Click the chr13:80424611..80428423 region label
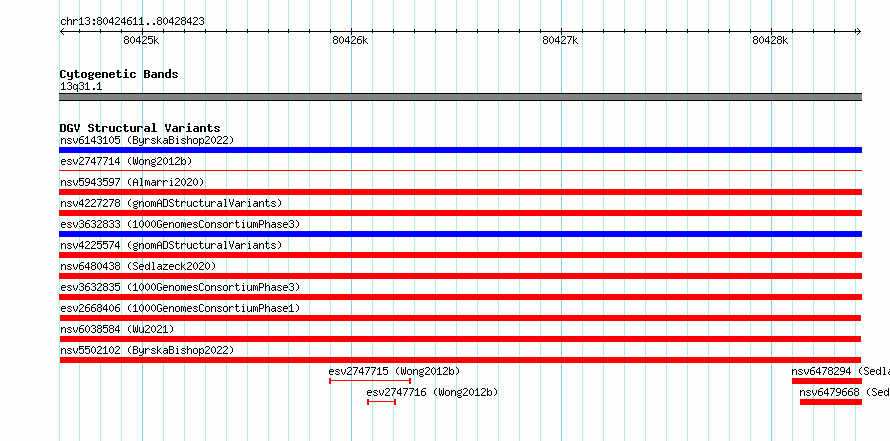This screenshot has width=890, height=441. pyautogui.click(x=132, y=22)
